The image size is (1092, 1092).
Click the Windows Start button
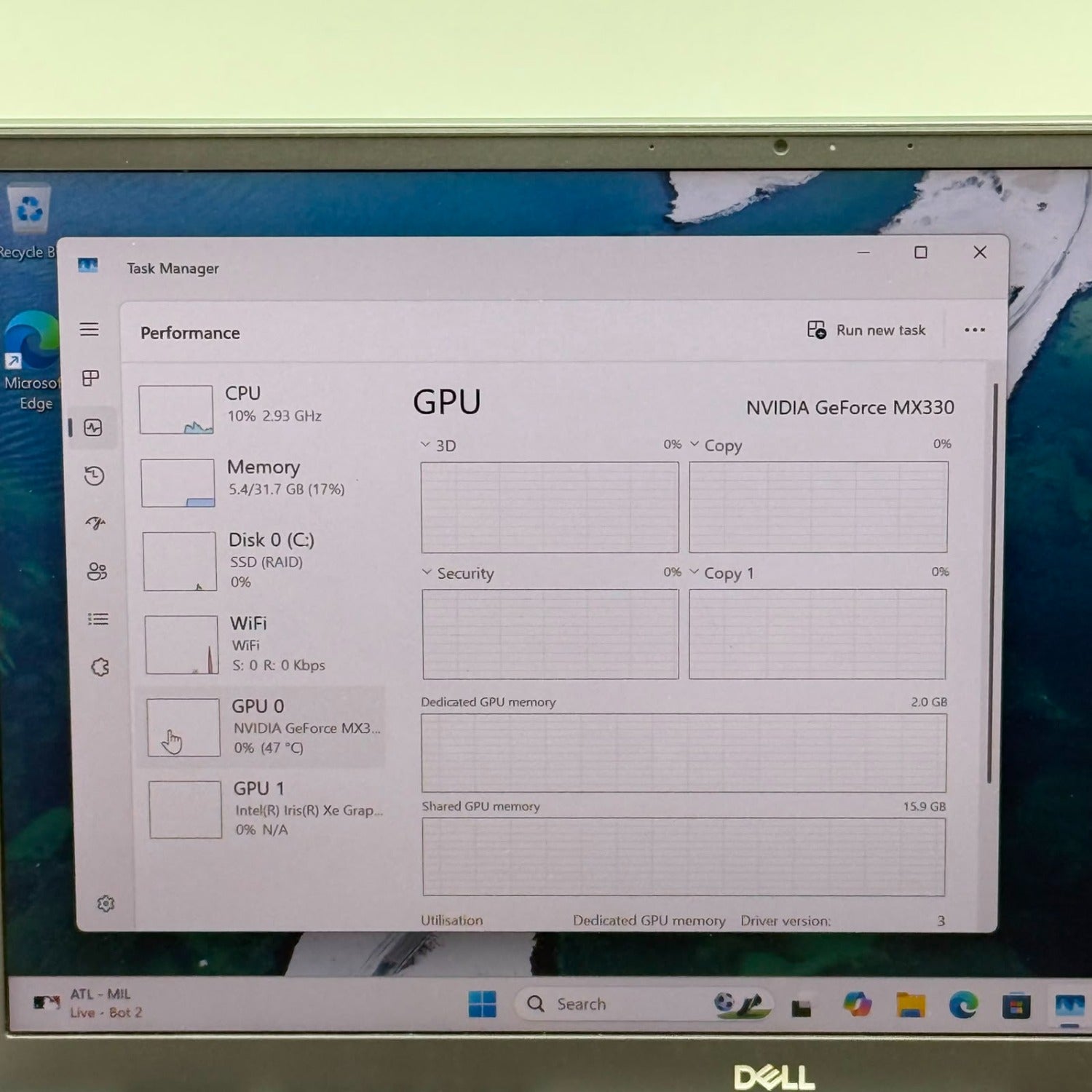482,1004
